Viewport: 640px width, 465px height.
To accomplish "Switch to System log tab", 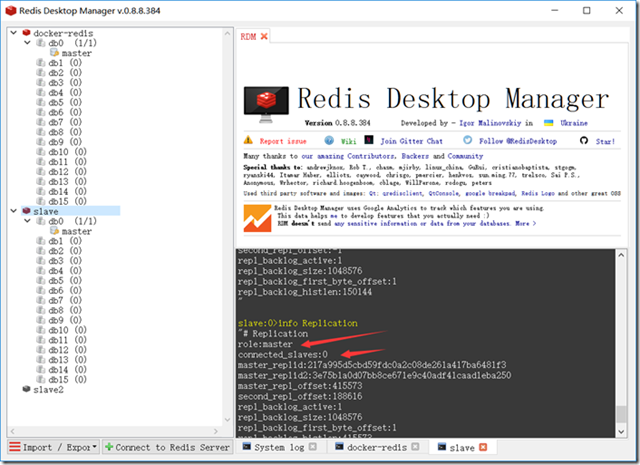I will coord(279,447).
